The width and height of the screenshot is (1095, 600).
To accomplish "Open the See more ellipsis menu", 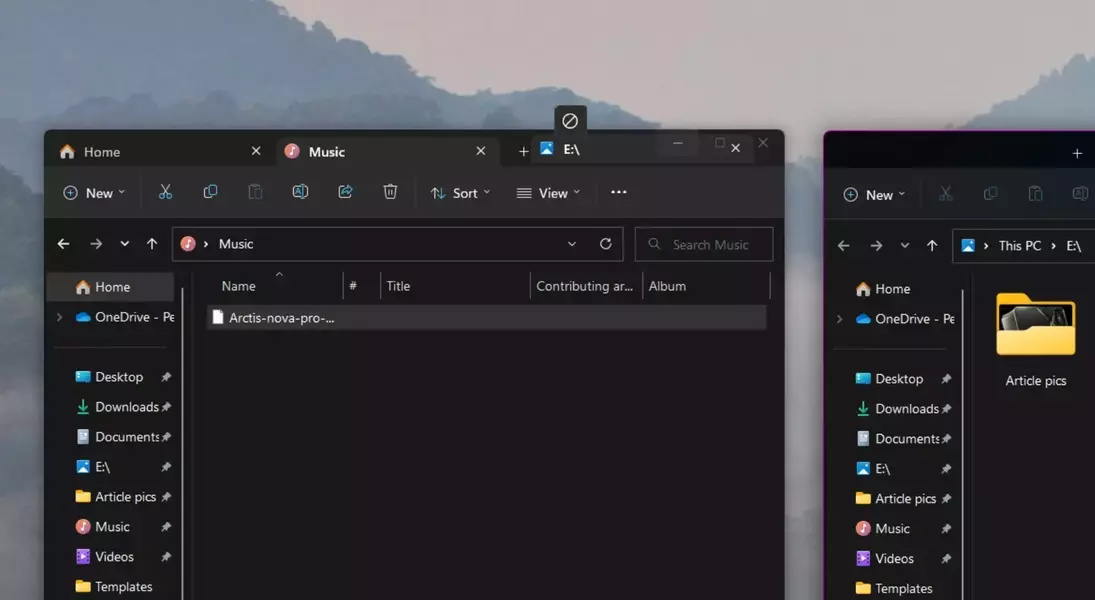I will 619,192.
